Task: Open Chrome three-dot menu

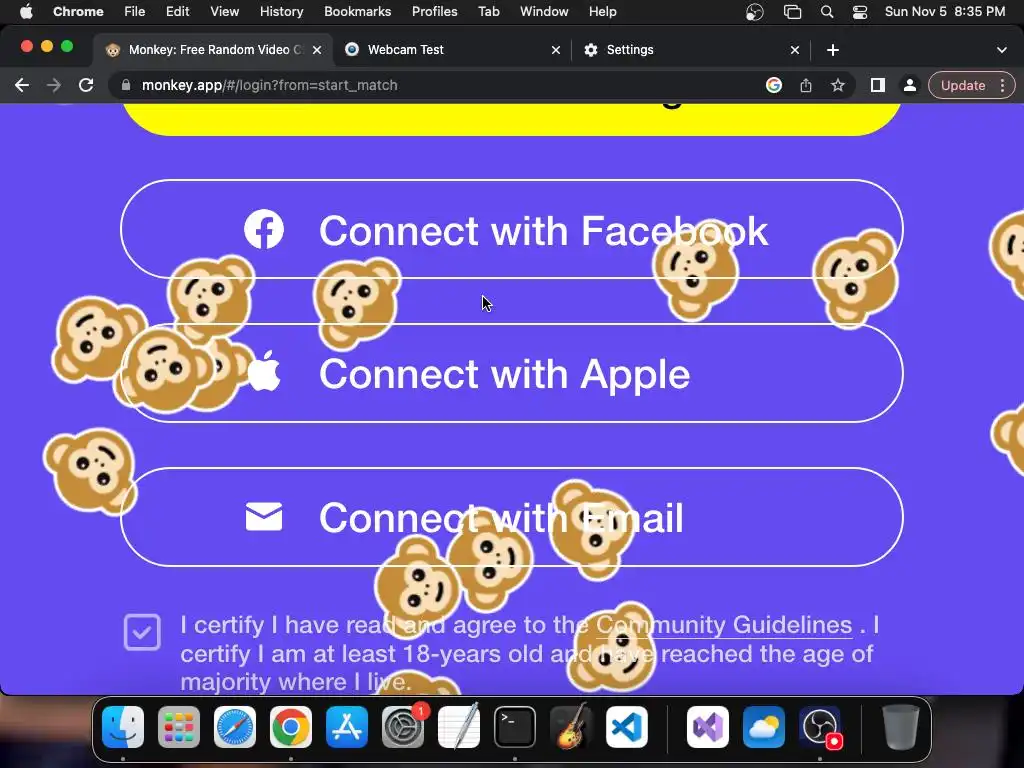Action: tap(1002, 86)
